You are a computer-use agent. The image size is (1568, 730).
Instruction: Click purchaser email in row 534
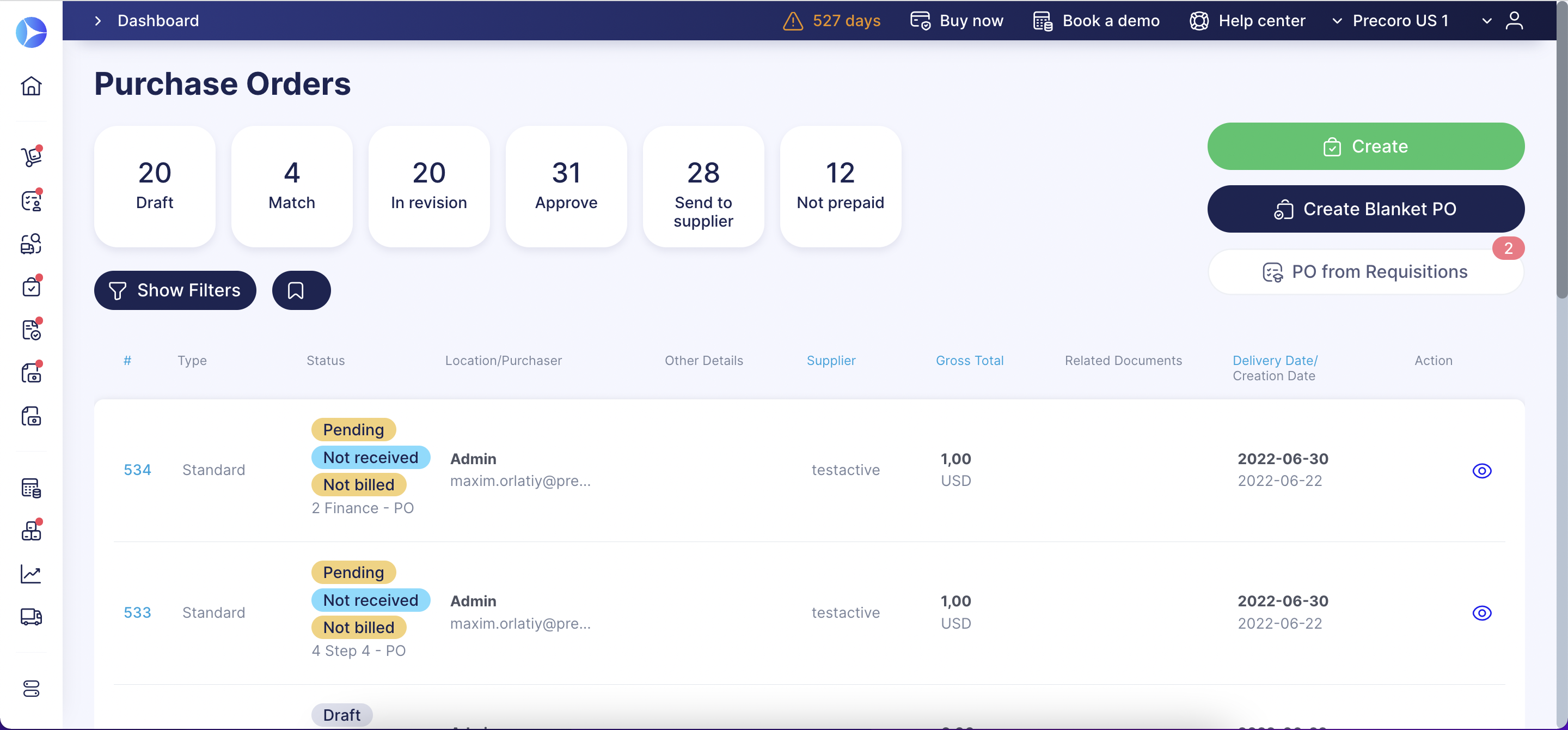520,481
